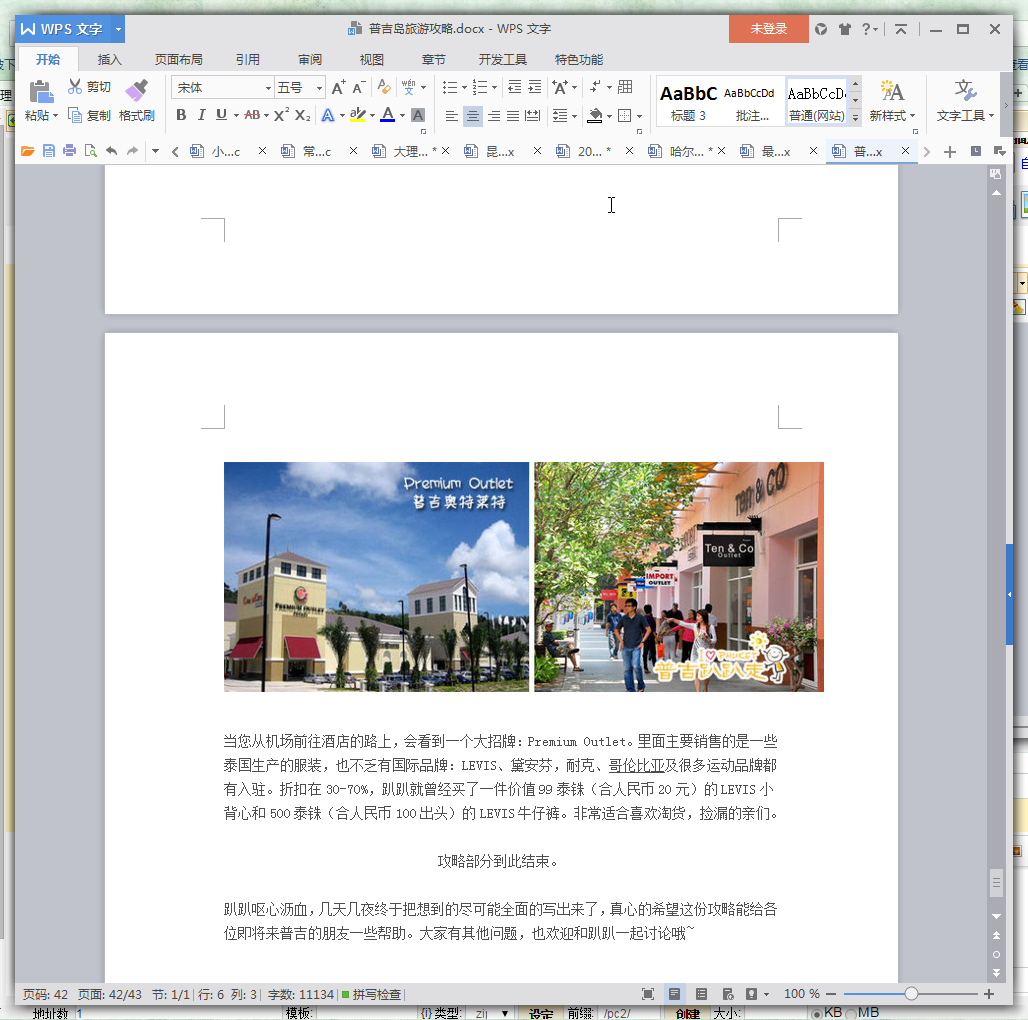Image resolution: width=1028 pixels, height=1020 pixels.
Task: Click the text effects A icon
Action: pos(328,115)
